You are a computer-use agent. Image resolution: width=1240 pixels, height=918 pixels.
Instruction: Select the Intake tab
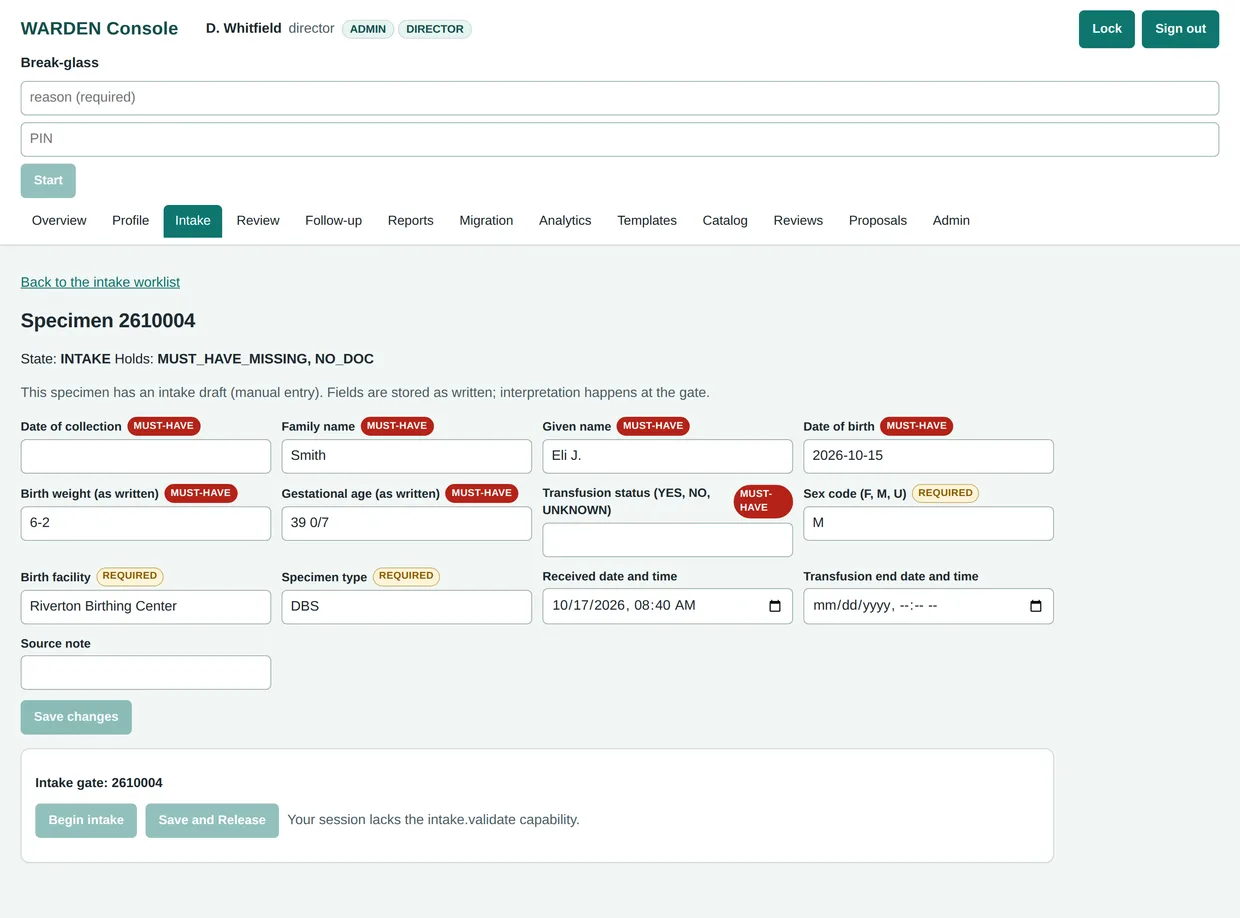pos(193,221)
